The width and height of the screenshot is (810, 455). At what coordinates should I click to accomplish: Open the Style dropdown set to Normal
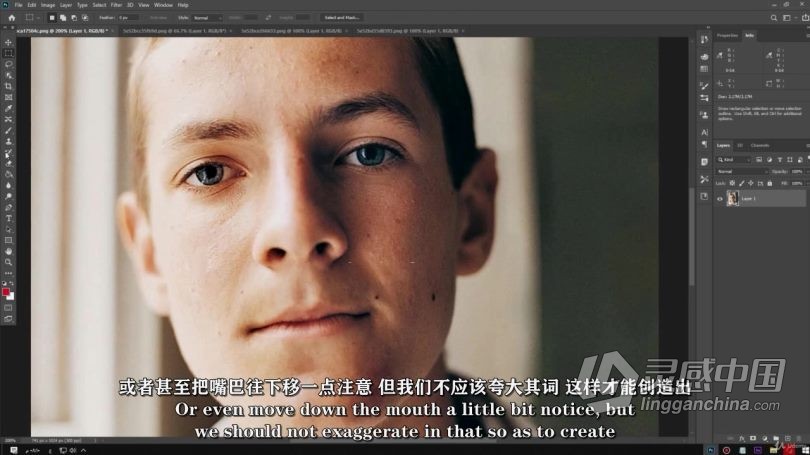[207, 18]
